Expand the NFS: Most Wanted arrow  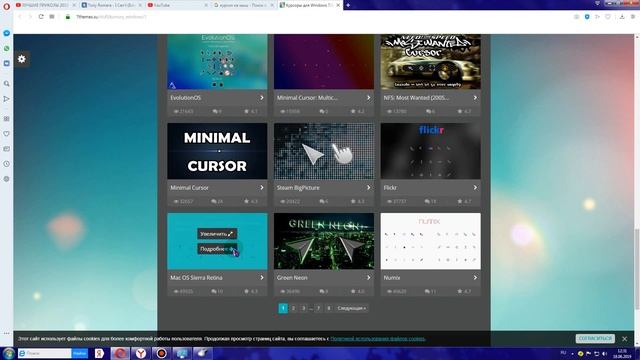475,98
